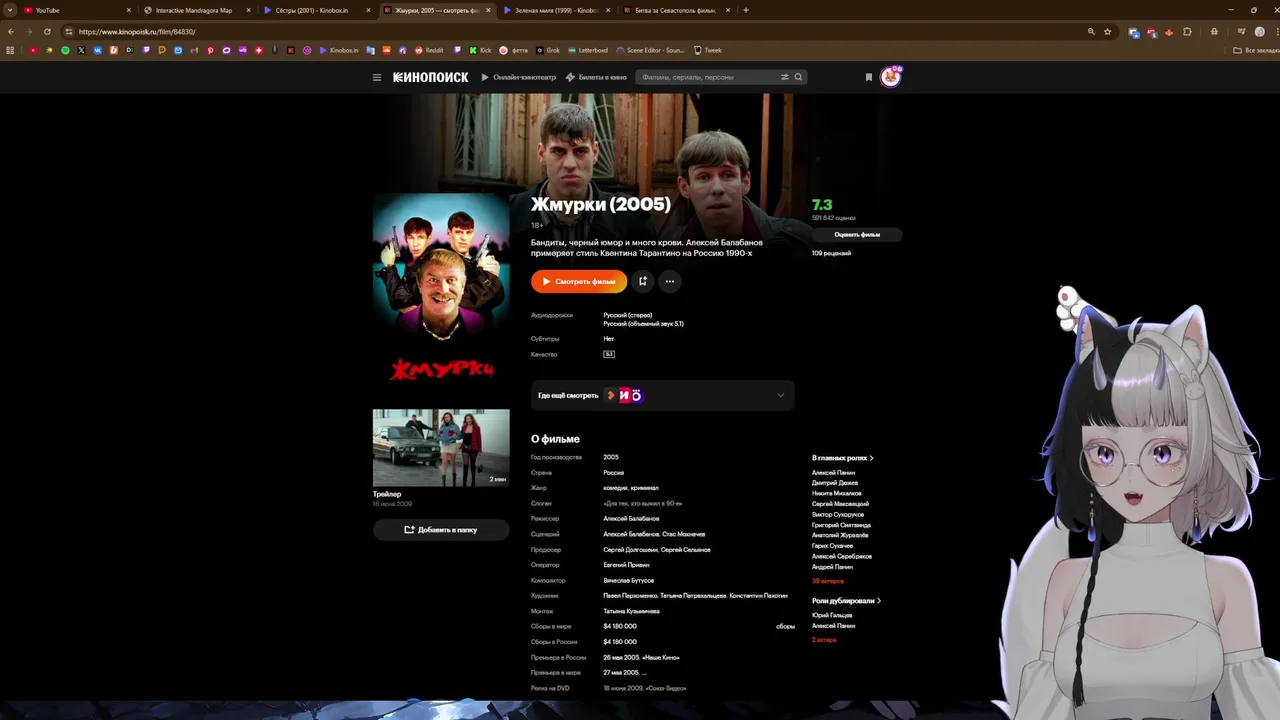
Task: Open the apps grid icon in bookmarks bar
Action: 11,50
